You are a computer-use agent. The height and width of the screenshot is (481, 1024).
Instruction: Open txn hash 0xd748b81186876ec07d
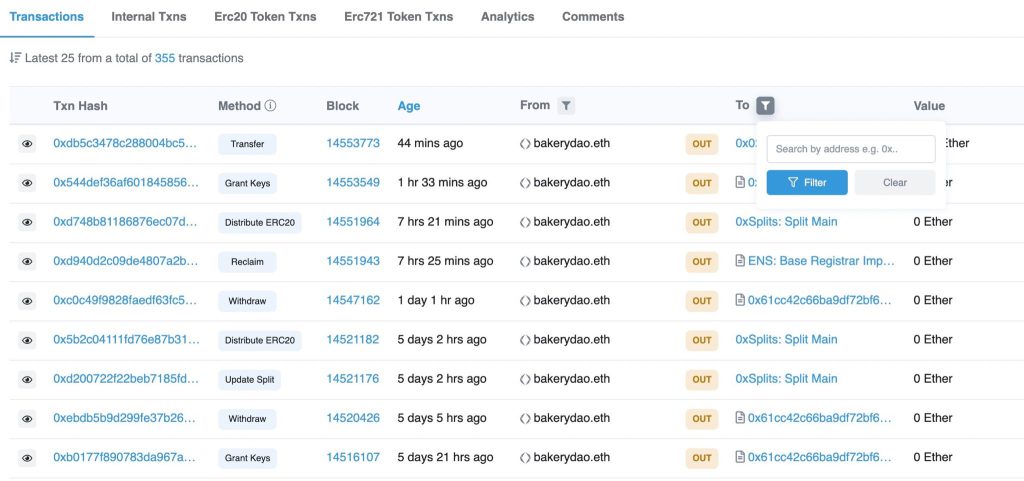(x=125, y=222)
